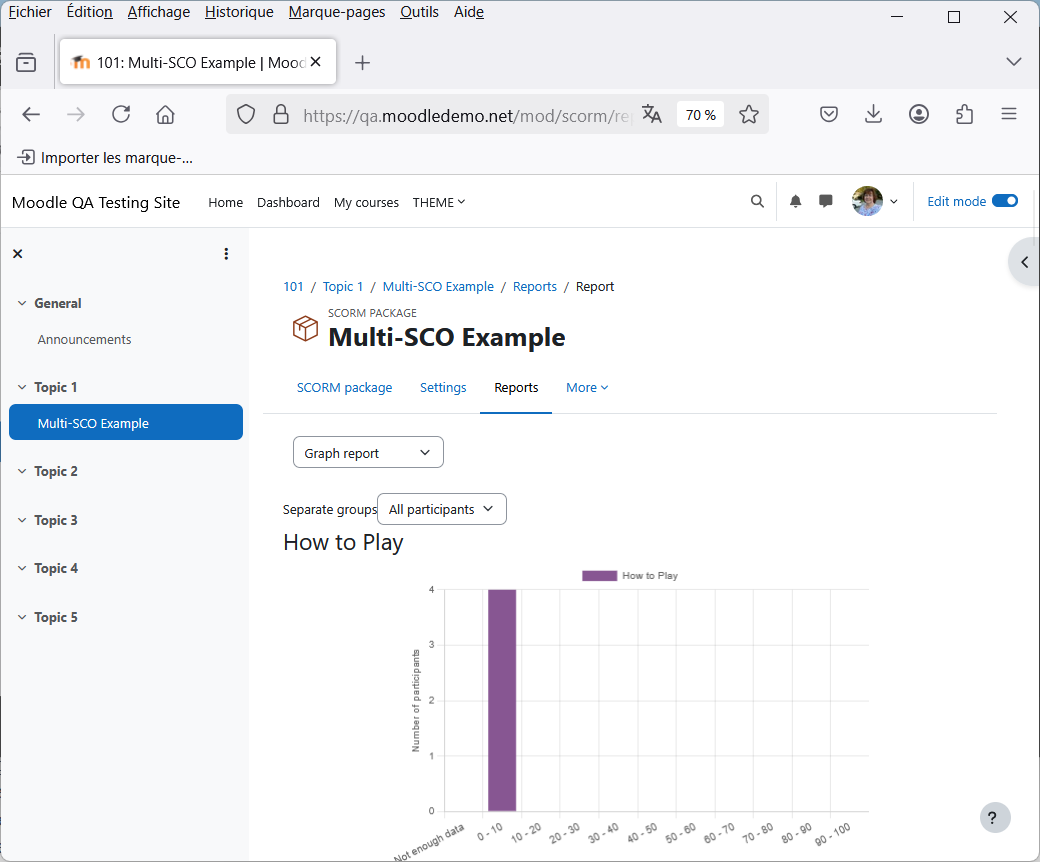Save the page to Pocket
1040x862 pixels.
point(829,115)
